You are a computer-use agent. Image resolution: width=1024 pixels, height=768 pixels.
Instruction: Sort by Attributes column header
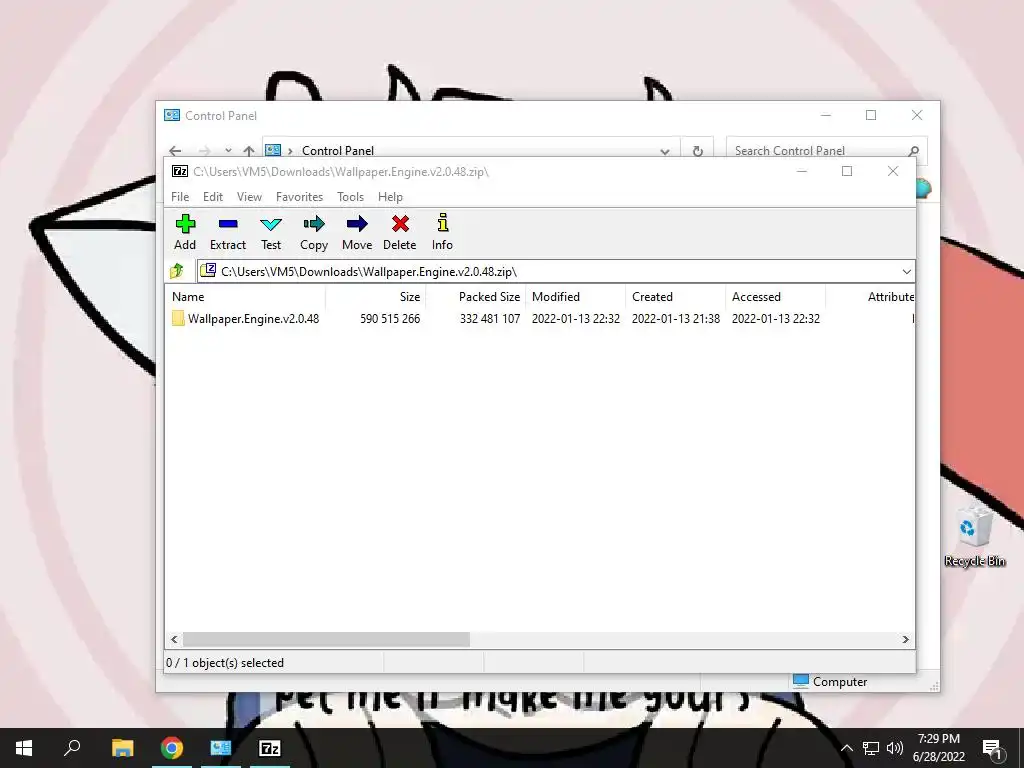(890, 296)
